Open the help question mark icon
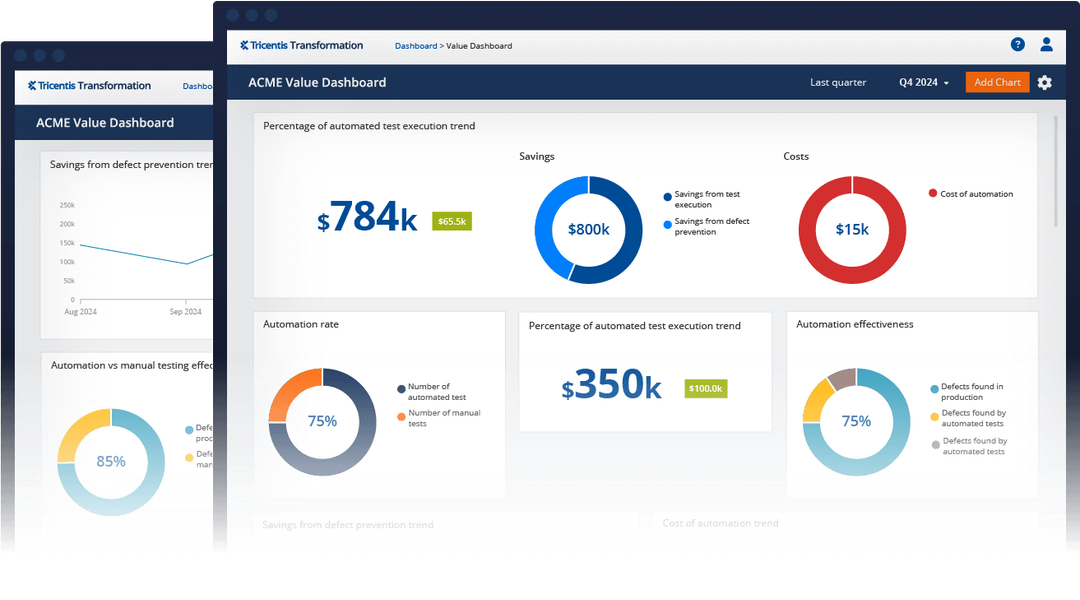The width and height of the screenshot is (1080, 600). 1018,44
